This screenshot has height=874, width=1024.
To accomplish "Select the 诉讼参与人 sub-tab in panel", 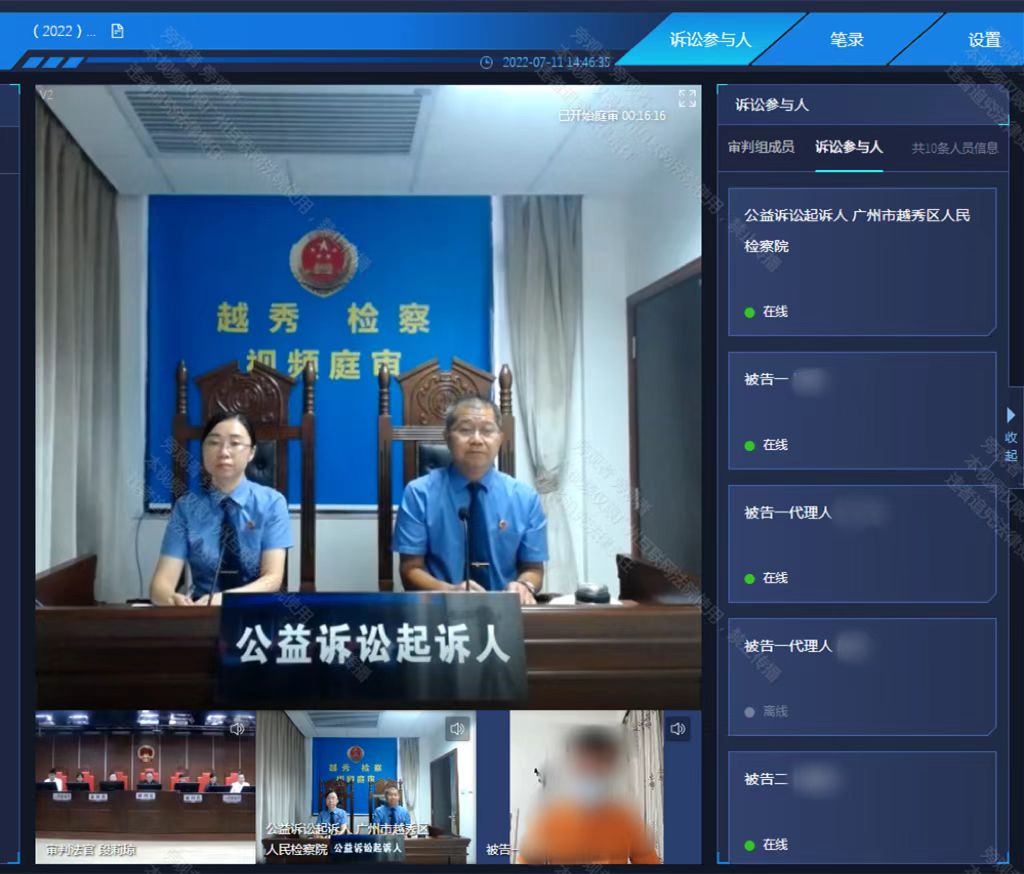I will pos(849,147).
